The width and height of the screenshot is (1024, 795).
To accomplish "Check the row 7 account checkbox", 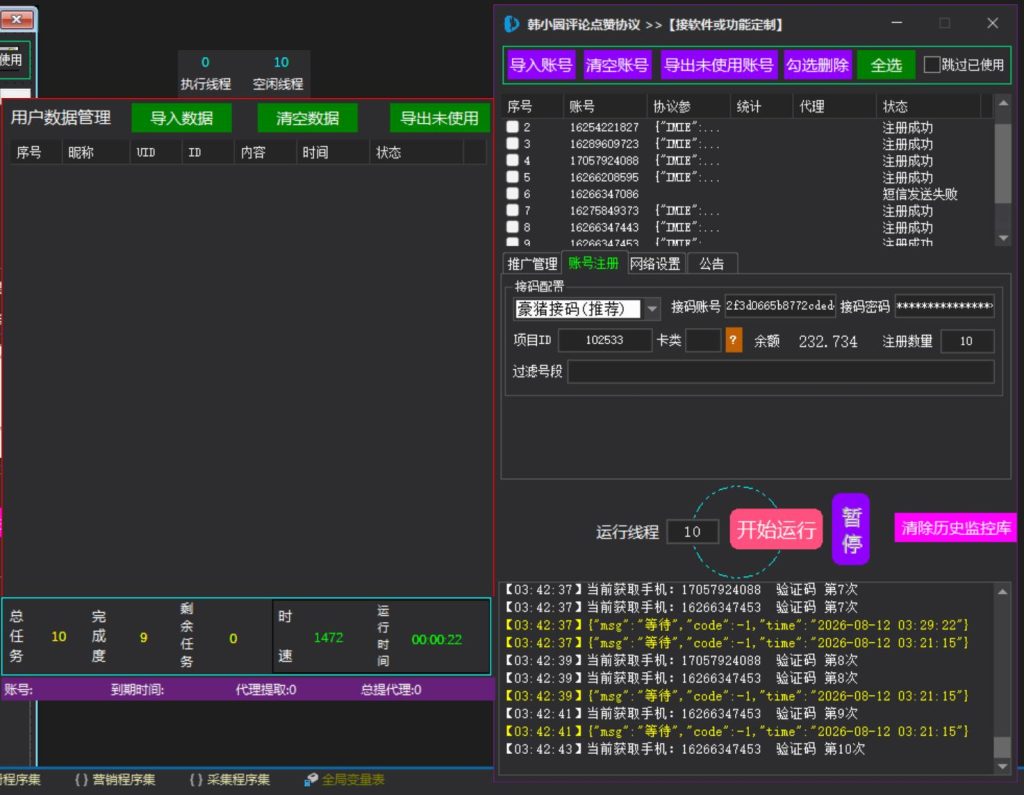I will pos(513,210).
